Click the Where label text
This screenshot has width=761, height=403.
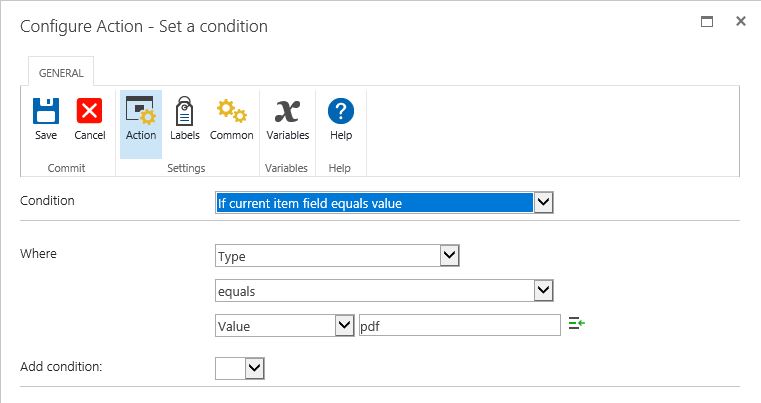(38, 253)
